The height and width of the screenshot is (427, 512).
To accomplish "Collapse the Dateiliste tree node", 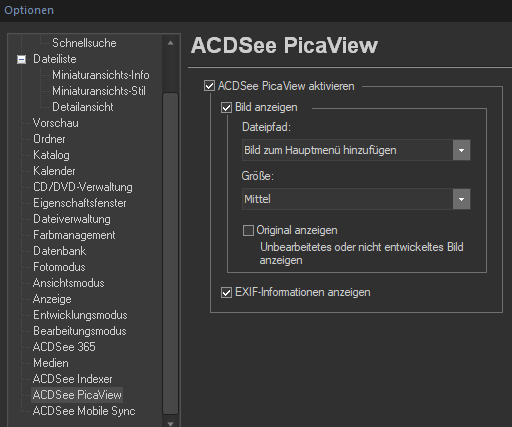I will point(21,60).
